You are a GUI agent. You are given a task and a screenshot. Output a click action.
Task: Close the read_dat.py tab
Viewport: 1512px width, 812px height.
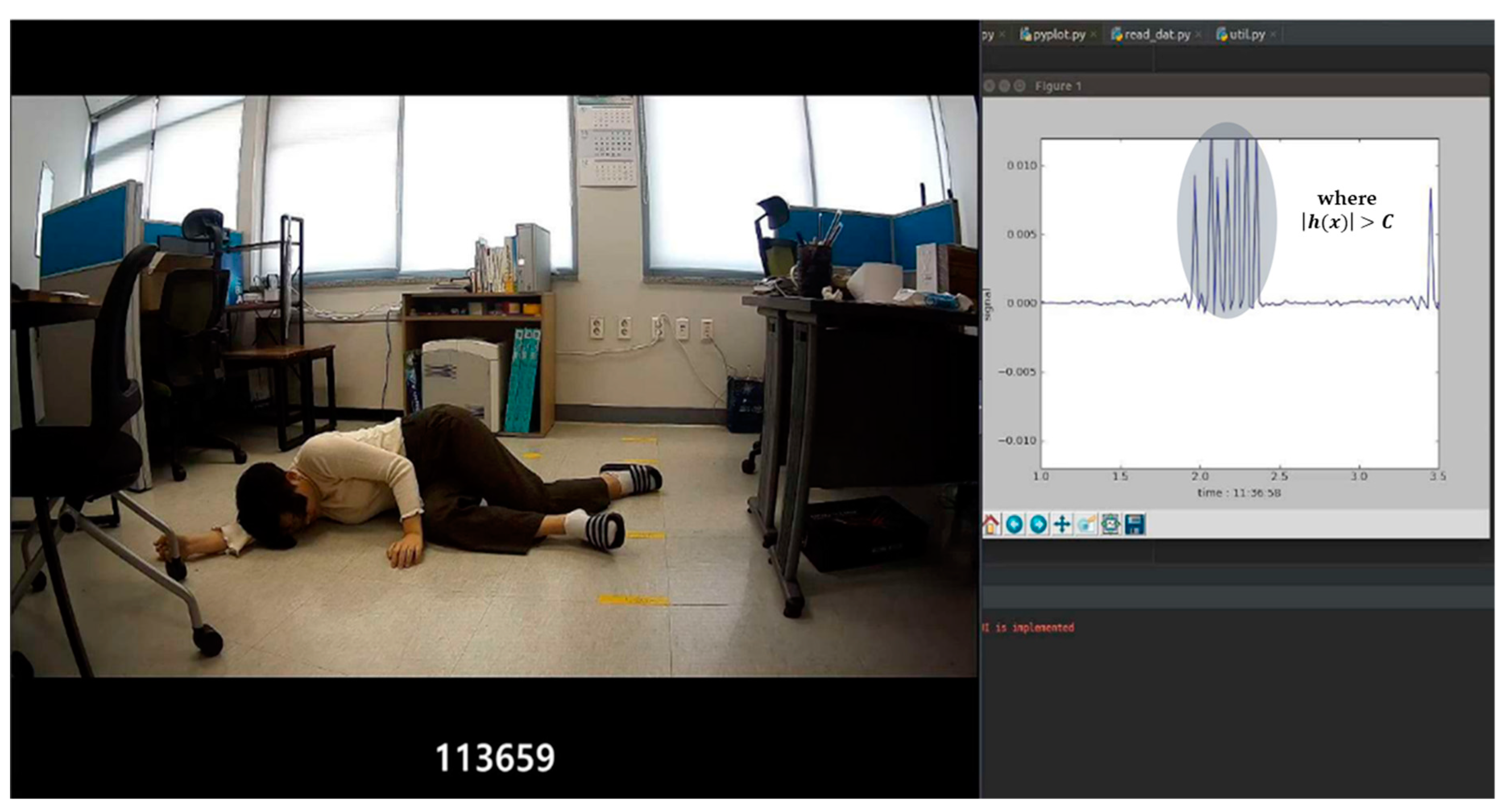tap(1198, 35)
